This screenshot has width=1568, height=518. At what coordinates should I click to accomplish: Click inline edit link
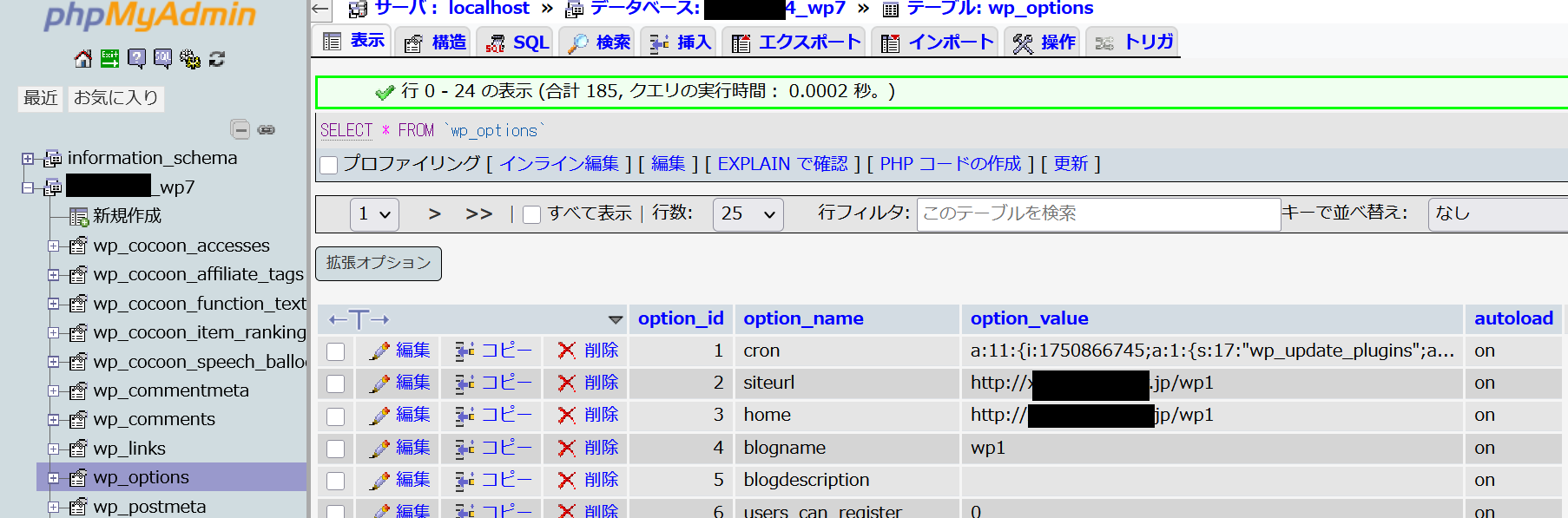(559, 164)
